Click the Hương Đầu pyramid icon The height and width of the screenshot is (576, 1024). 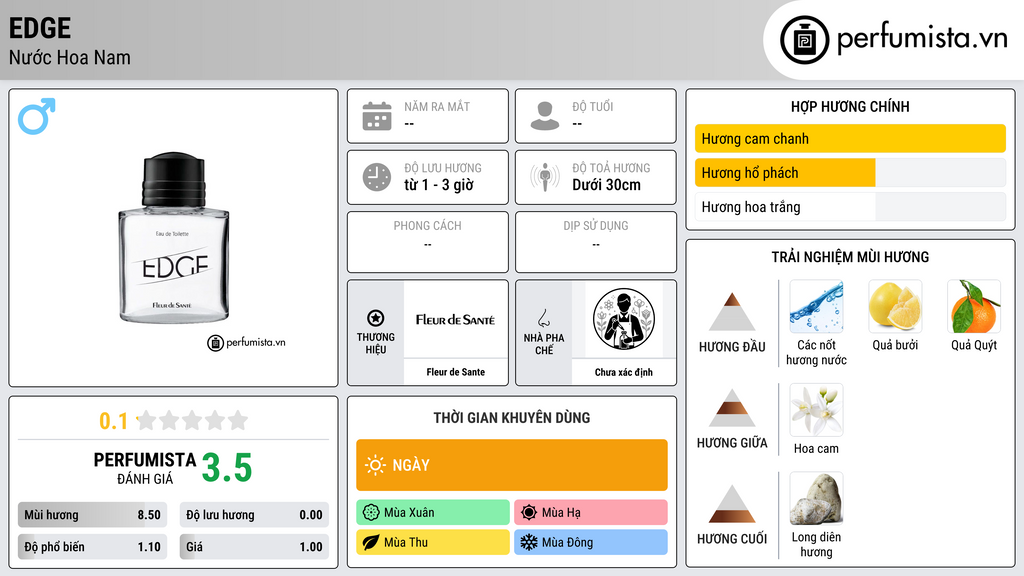pos(732,312)
